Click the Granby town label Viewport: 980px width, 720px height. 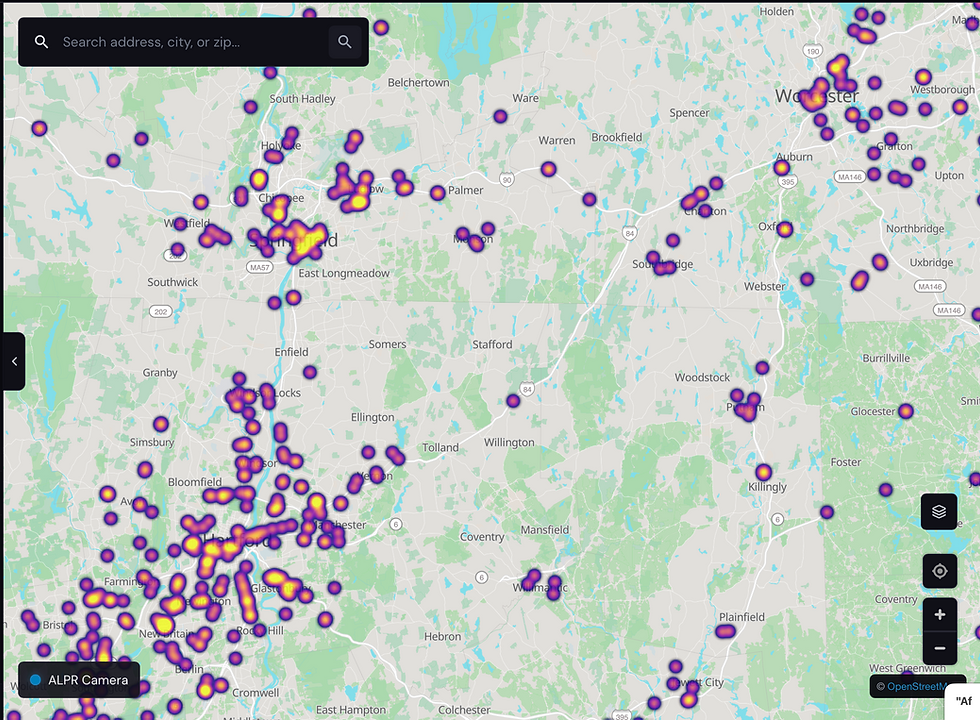(160, 372)
